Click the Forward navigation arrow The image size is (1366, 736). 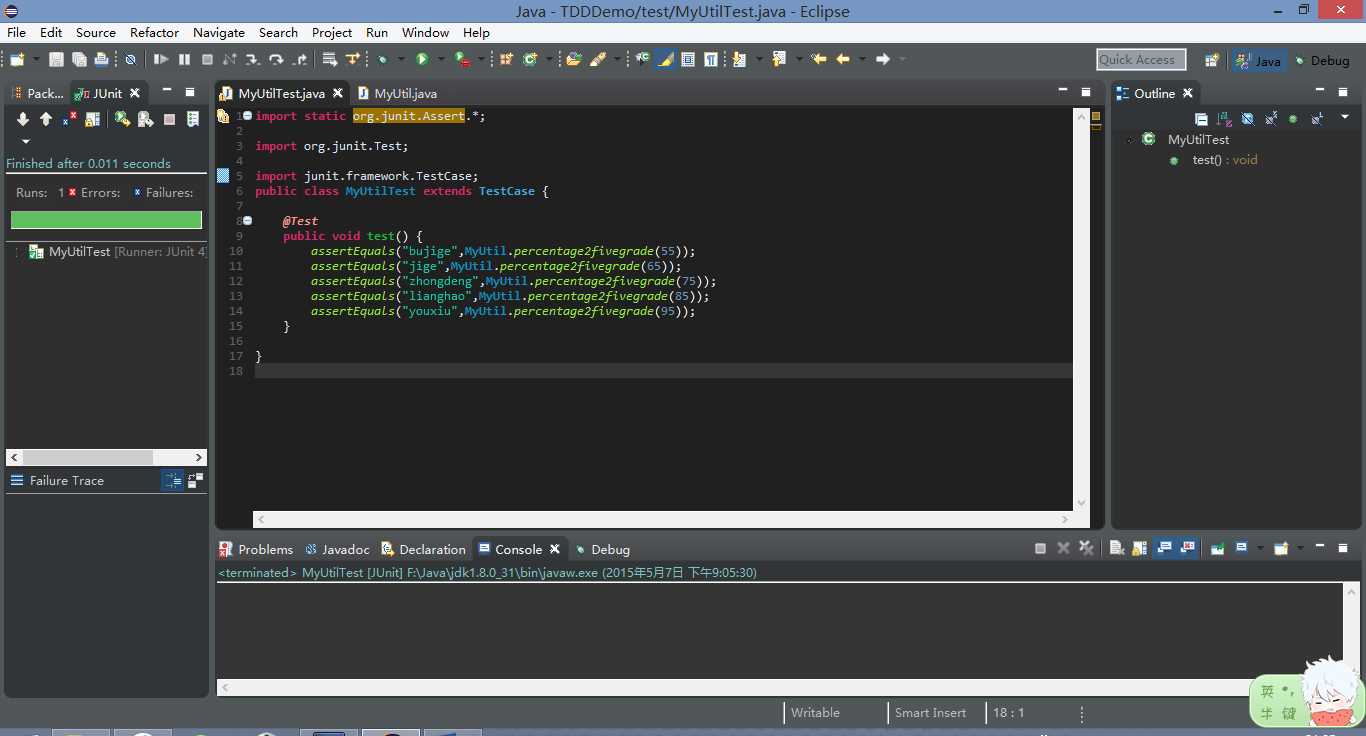pos(883,60)
